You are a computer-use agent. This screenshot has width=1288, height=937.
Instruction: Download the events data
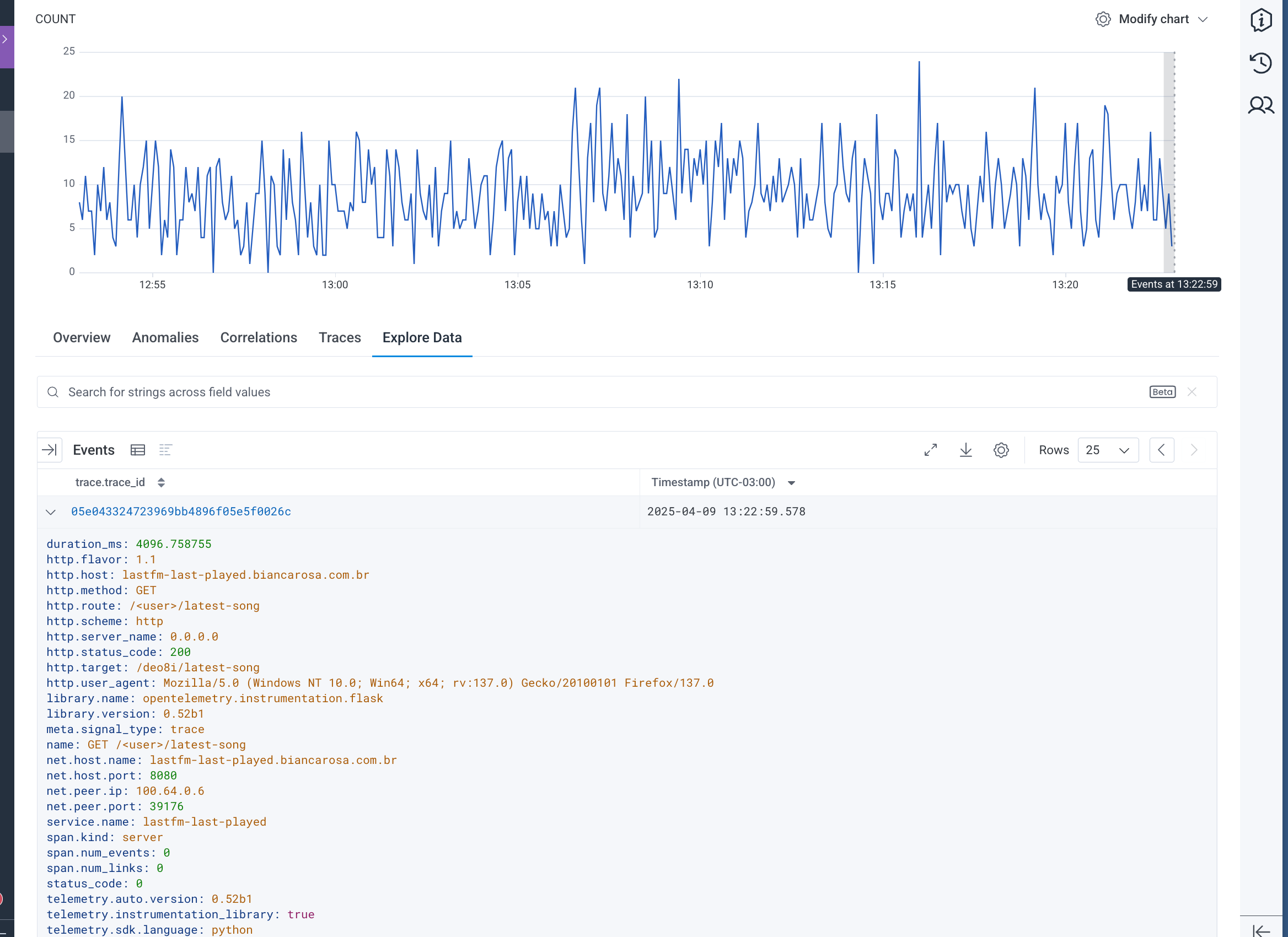(x=966, y=450)
